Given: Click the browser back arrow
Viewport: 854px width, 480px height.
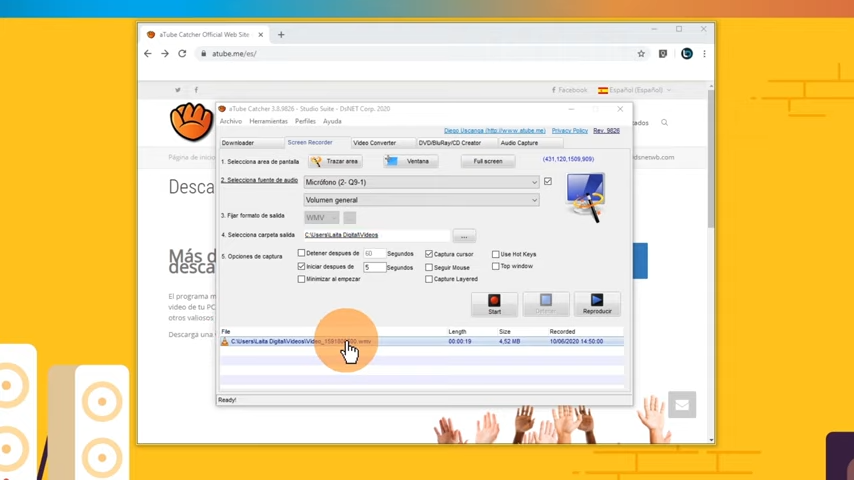Looking at the screenshot, I should (x=148, y=54).
